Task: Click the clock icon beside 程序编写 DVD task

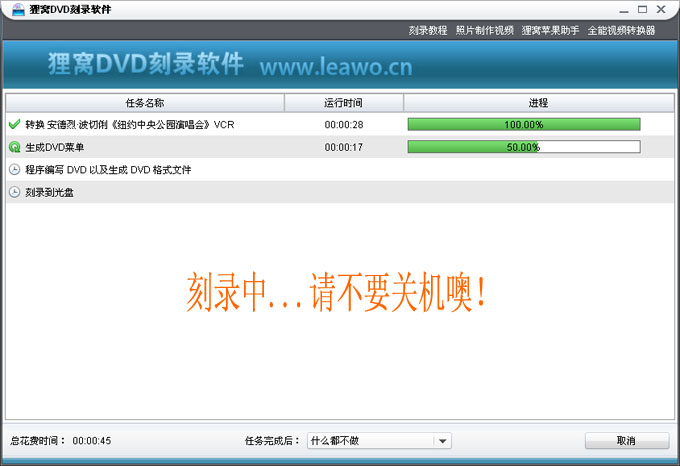Action: (x=14, y=169)
